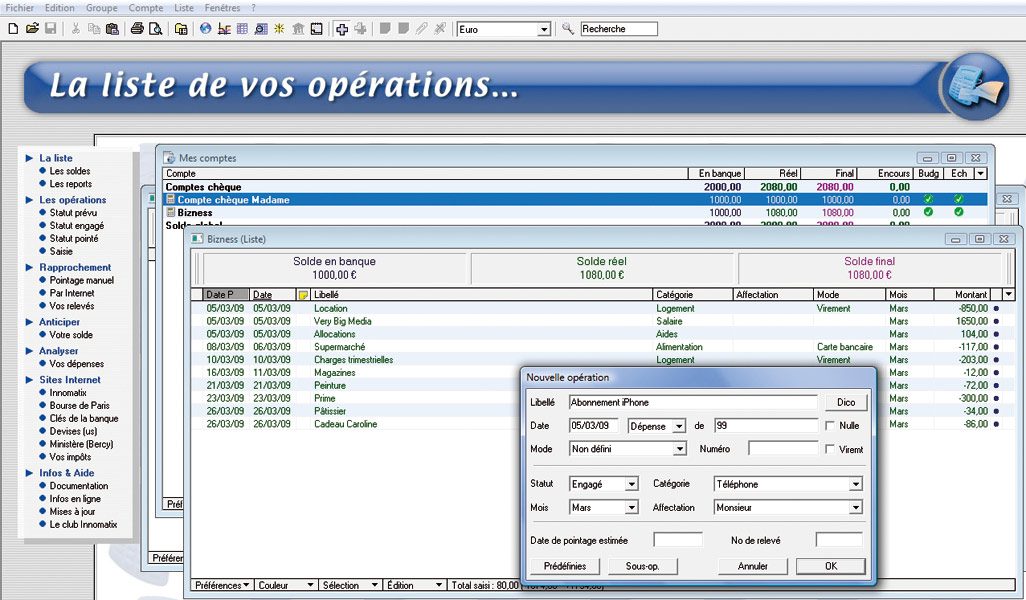Click the yellow note column header icon

point(303,295)
